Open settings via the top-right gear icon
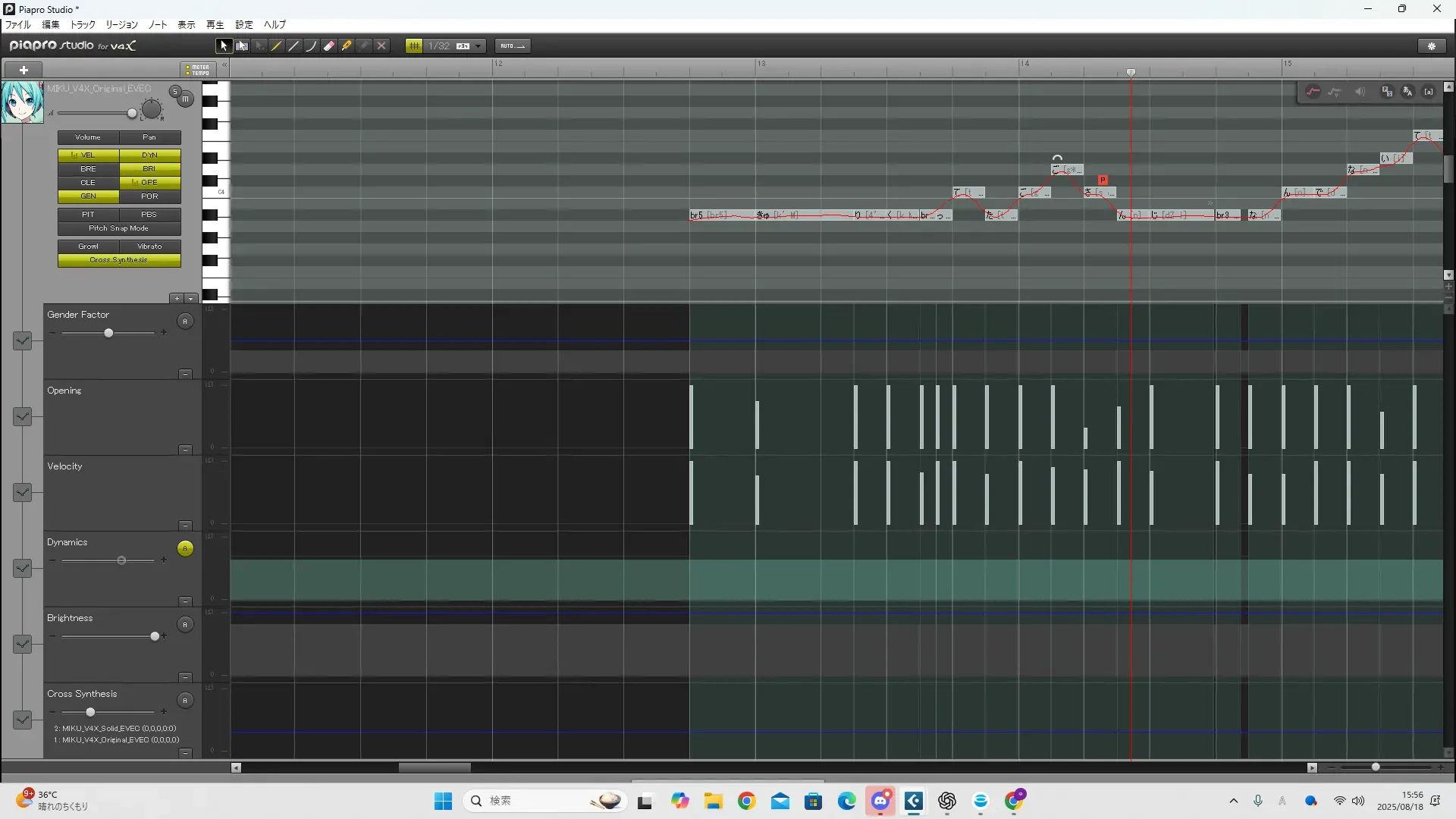The width and height of the screenshot is (1456, 819). tap(1432, 46)
